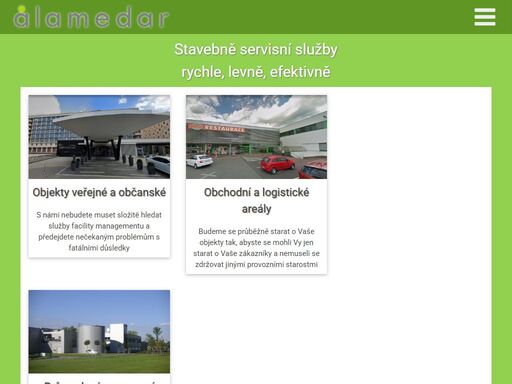Click the alamedar logo

tap(91, 17)
